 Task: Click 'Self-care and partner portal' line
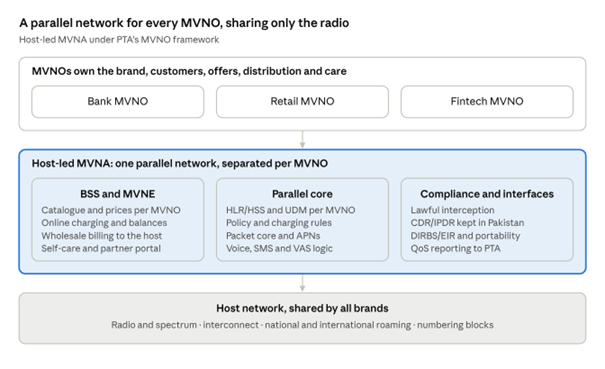tap(101, 249)
